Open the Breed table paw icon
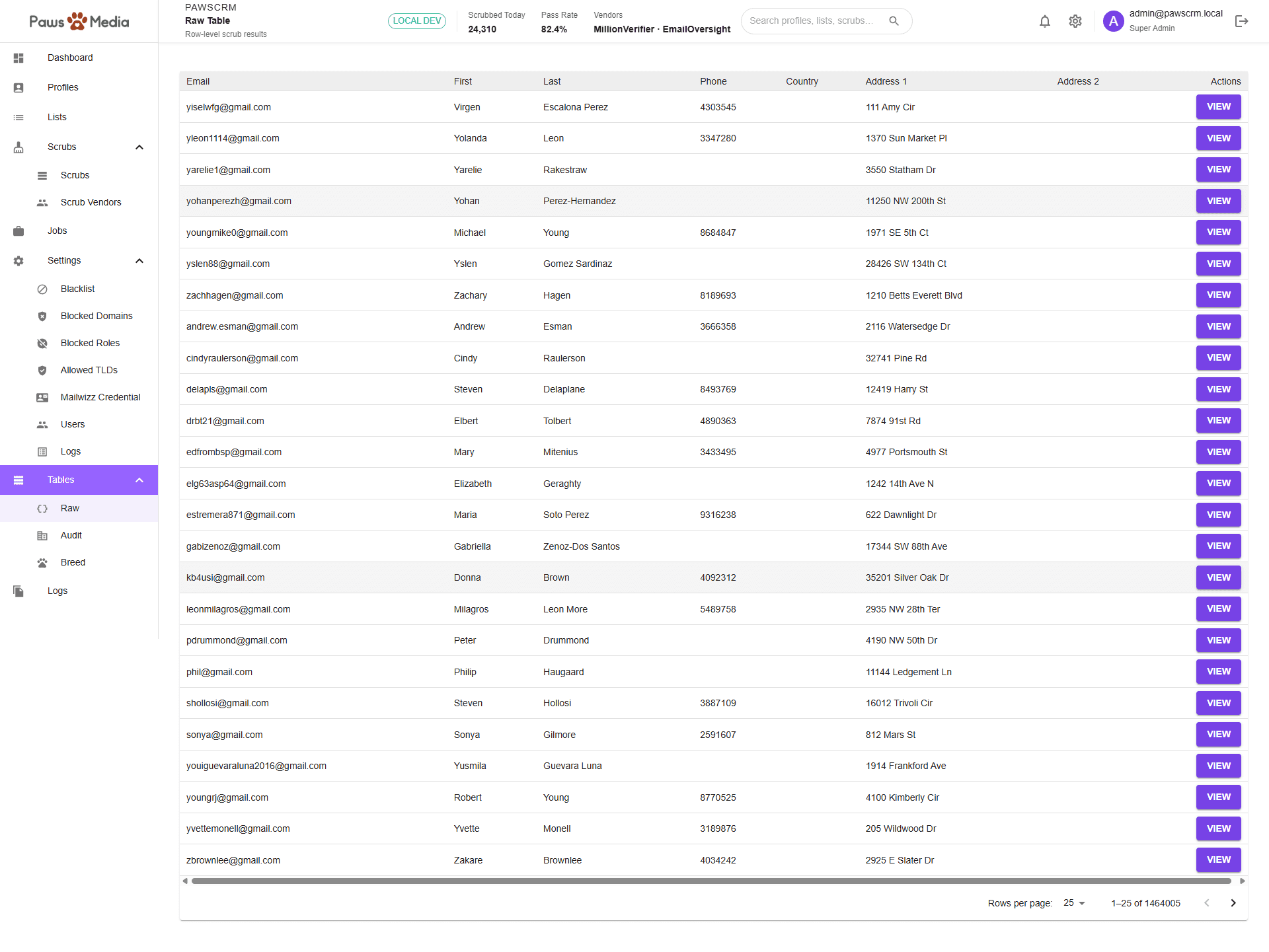 42,563
